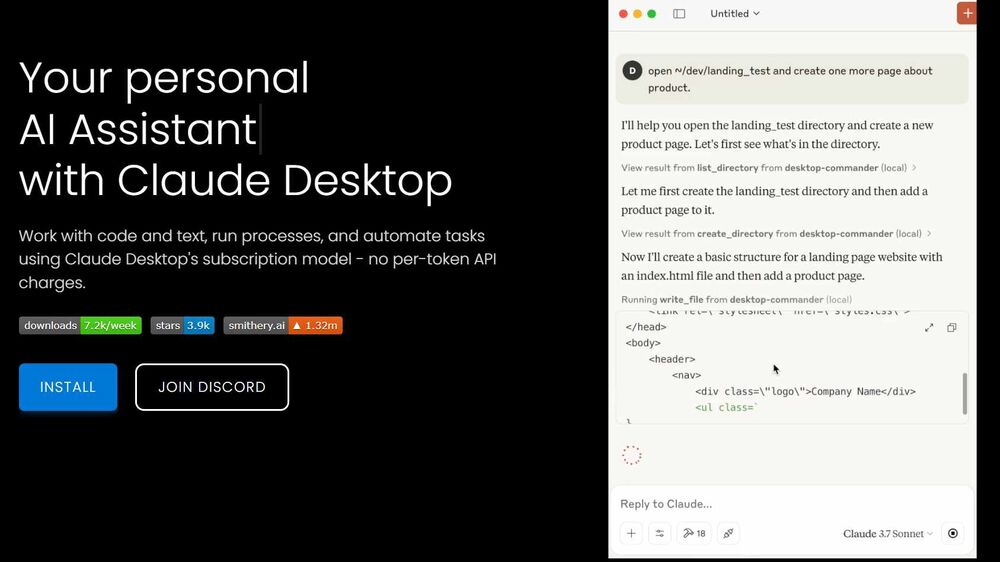
Task: Click the '<nav>' code line
Action: pos(686,375)
